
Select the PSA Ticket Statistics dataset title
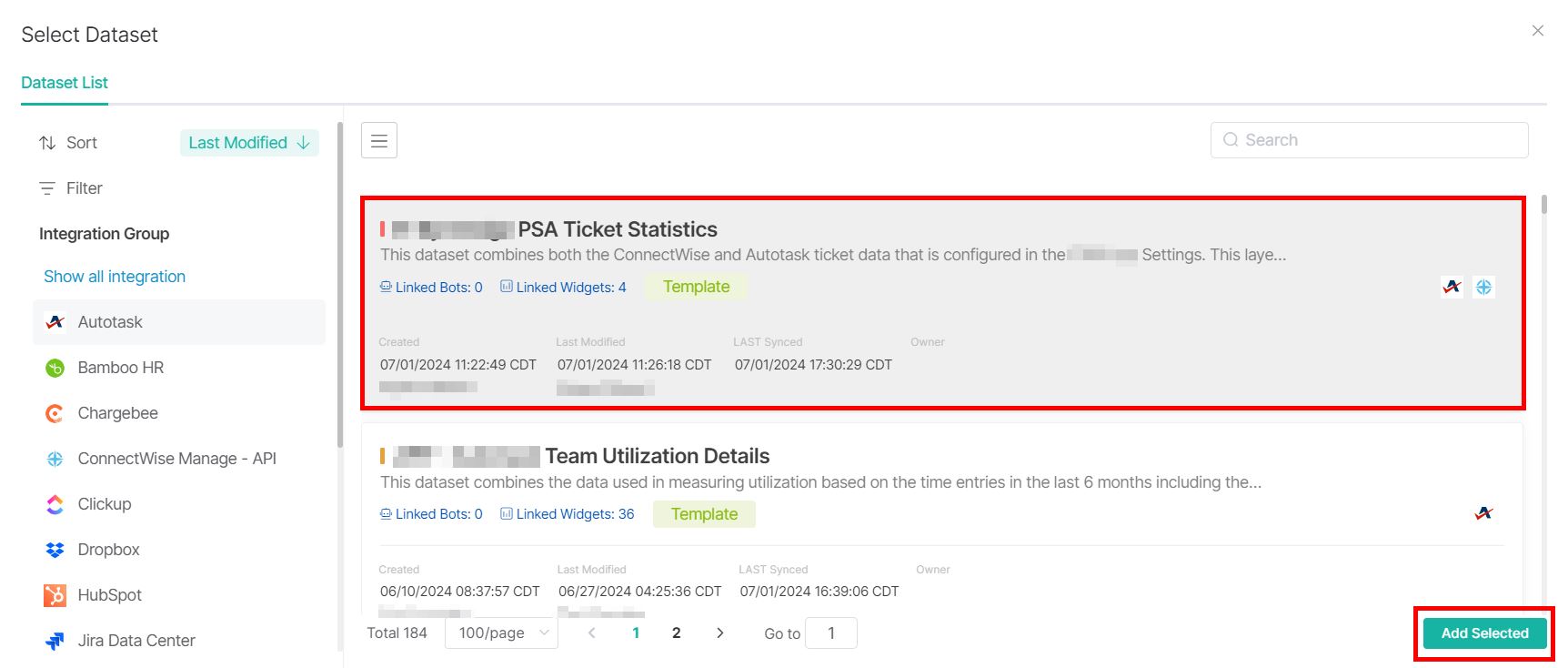click(618, 229)
